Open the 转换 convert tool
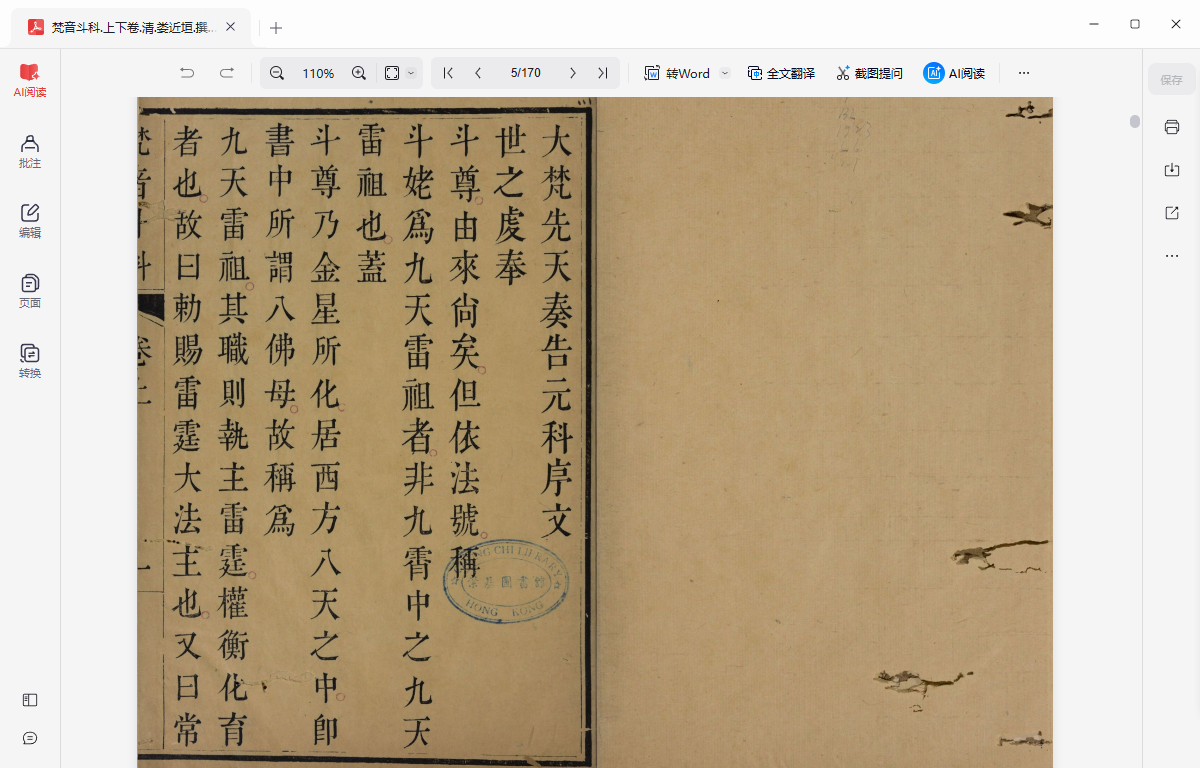Screen dimensions: 1200x768 30,362
